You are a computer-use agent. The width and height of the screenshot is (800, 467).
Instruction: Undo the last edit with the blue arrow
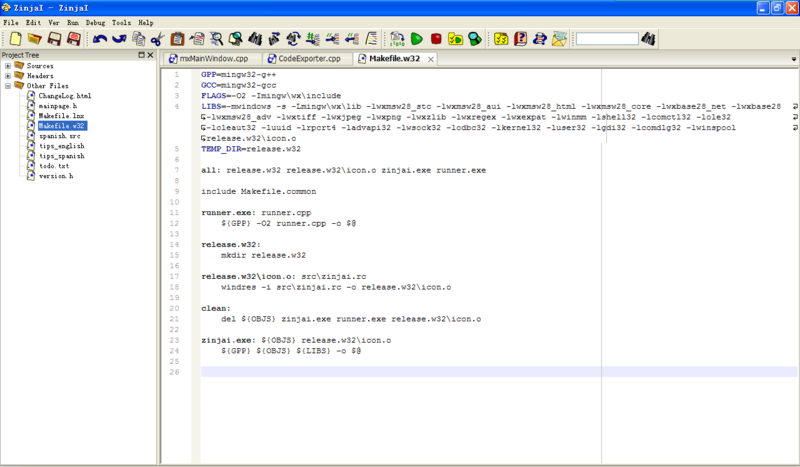(100, 39)
